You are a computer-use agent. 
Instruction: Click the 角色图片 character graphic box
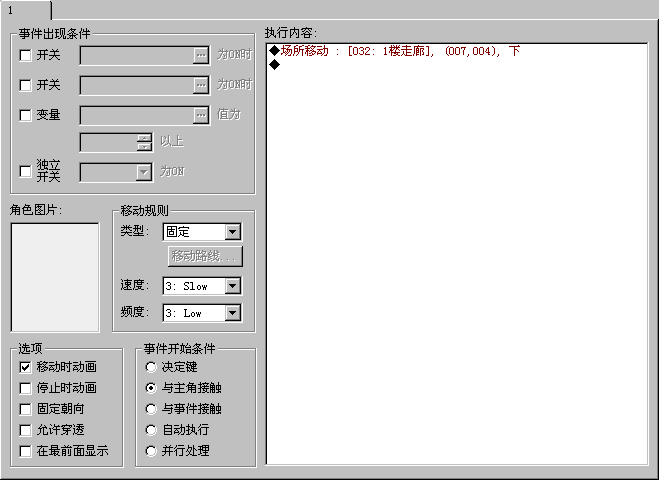pos(55,277)
